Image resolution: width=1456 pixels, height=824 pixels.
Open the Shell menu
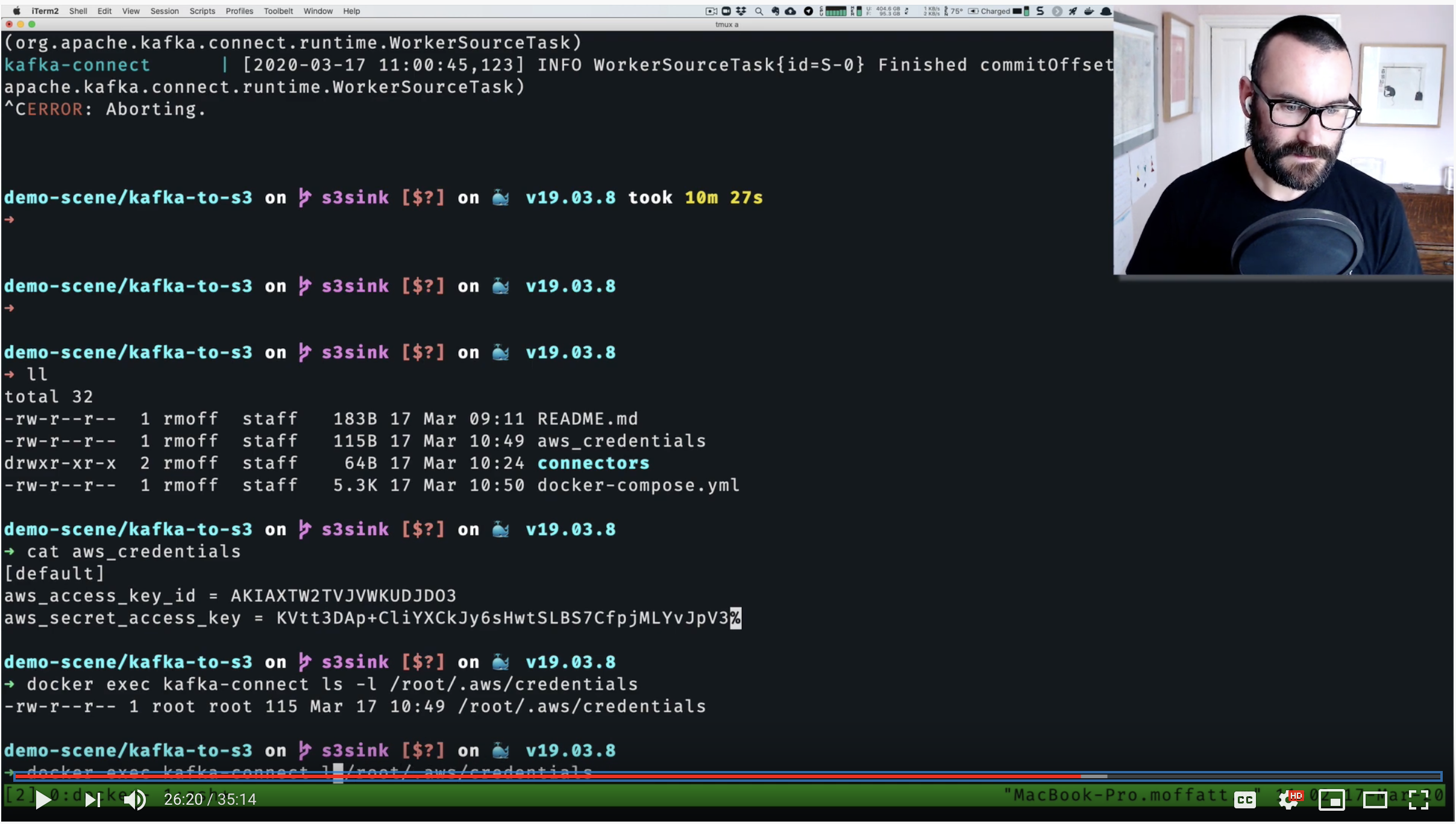click(78, 11)
